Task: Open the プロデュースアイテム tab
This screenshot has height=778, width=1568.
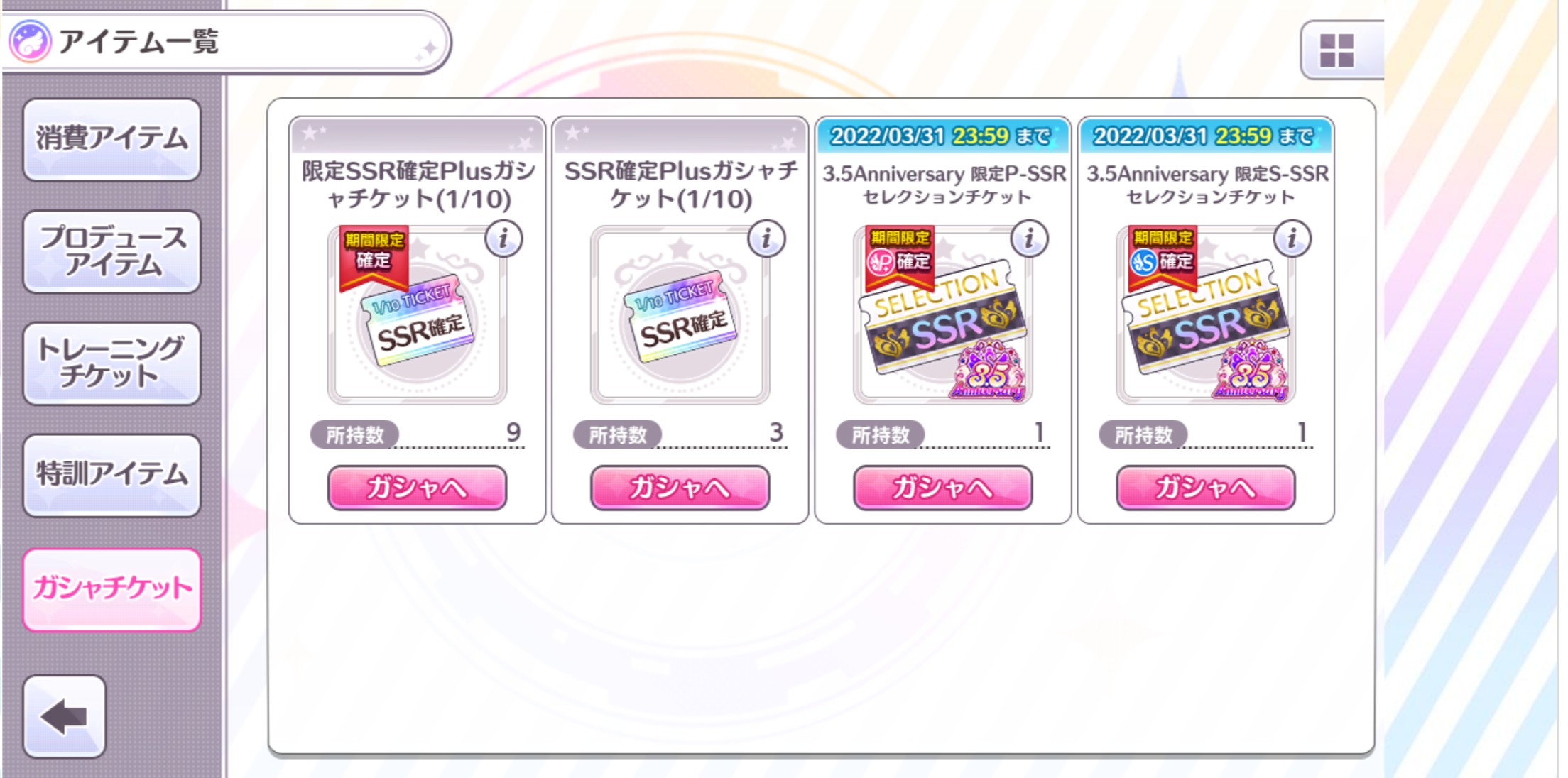Action: pyautogui.click(x=112, y=251)
